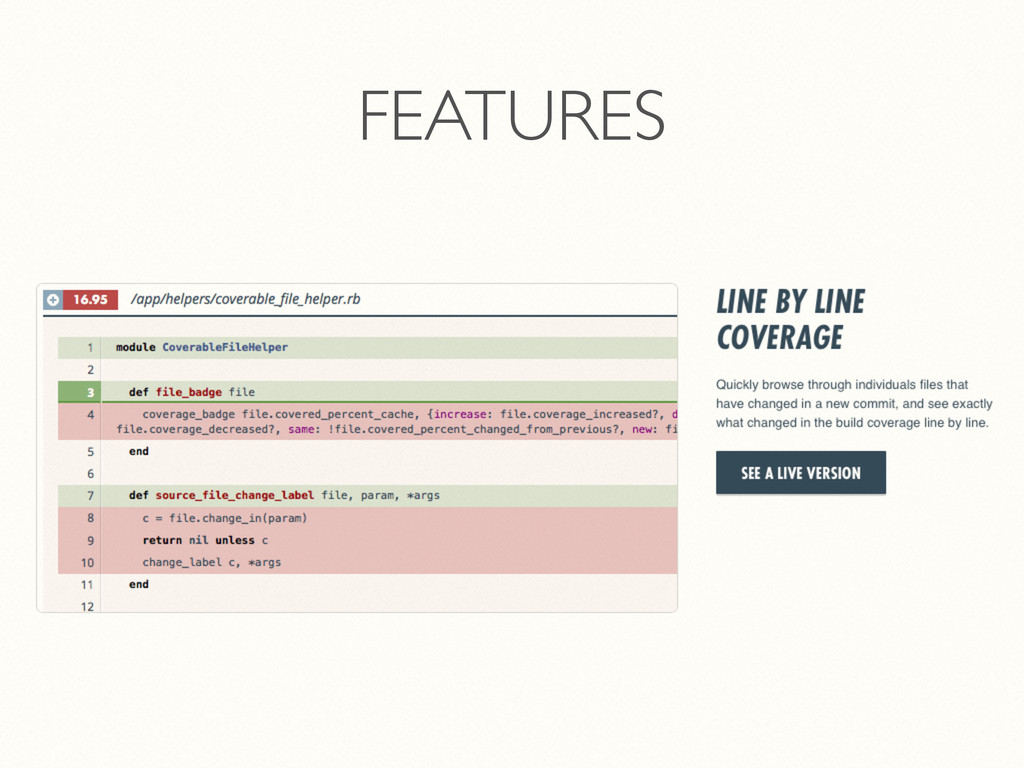Select highlighted line number 3
Viewport: 1024px width, 768px height.
click(79, 392)
